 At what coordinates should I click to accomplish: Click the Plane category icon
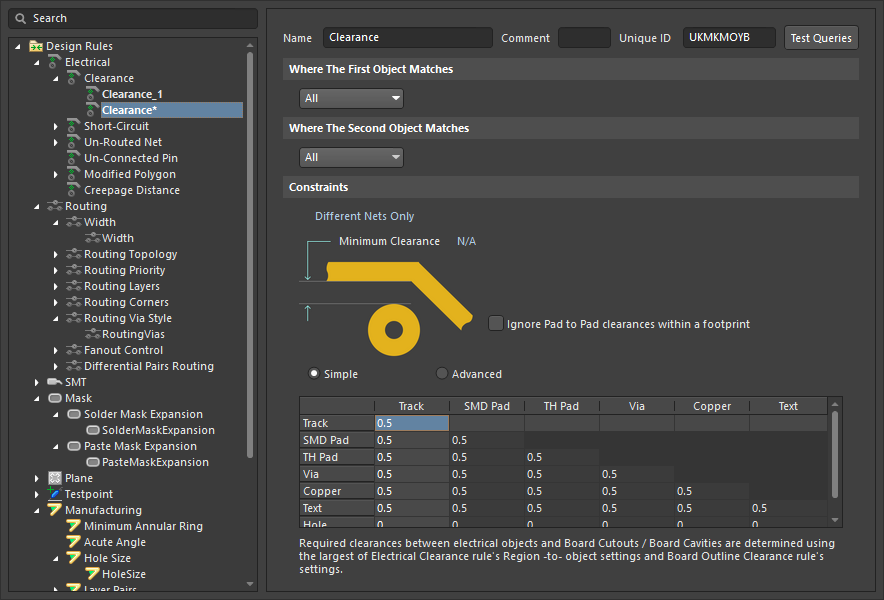(55, 478)
